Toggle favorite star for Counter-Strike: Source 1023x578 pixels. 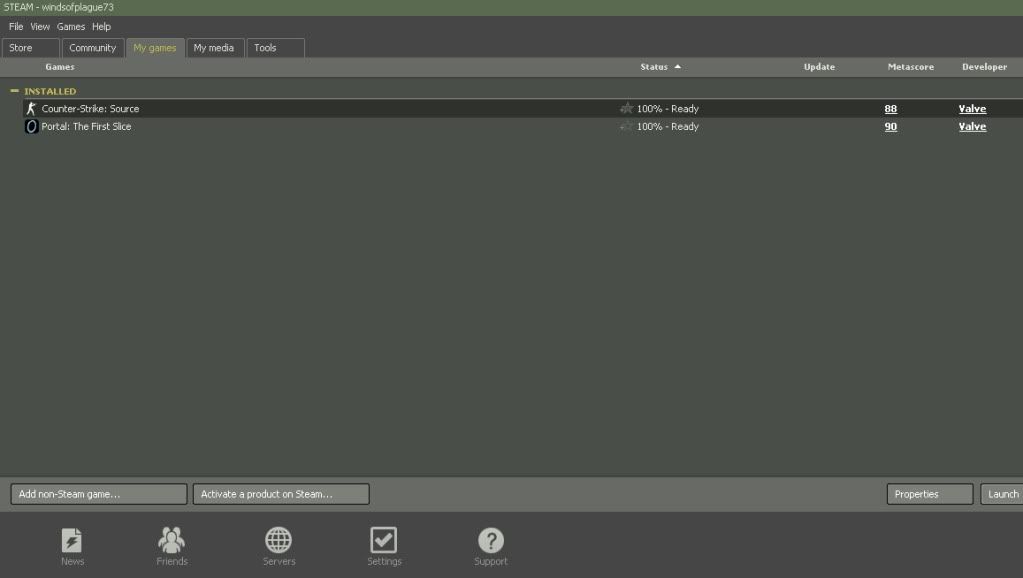click(626, 108)
